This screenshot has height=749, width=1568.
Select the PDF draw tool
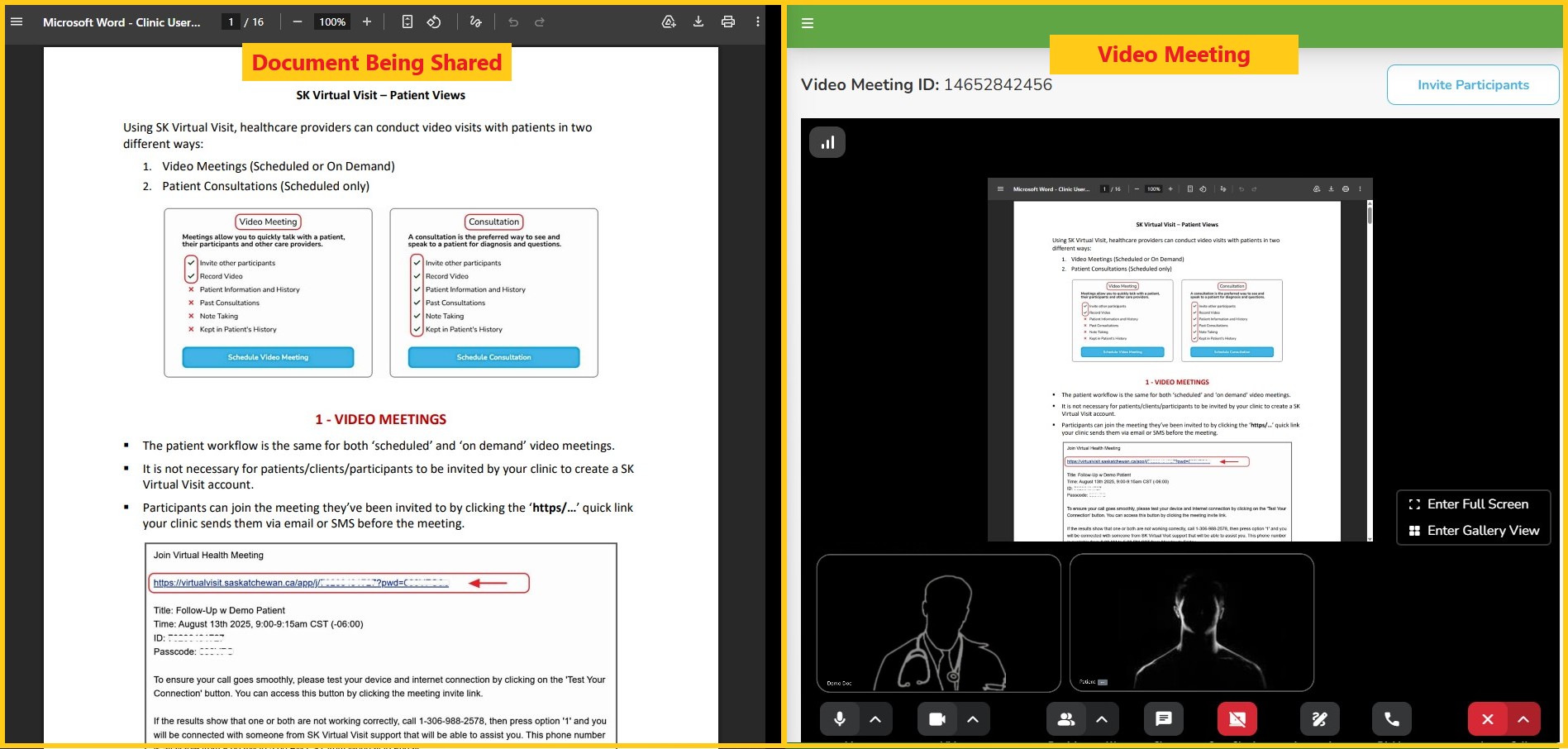(x=475, y=22)
